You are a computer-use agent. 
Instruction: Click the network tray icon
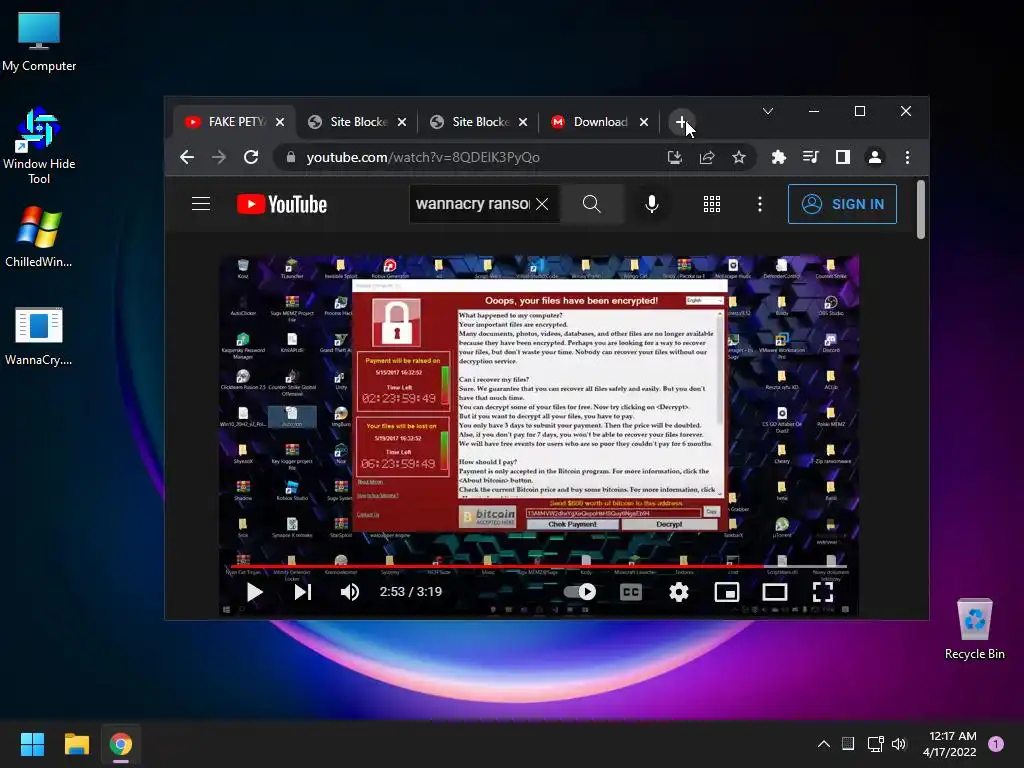click(x=875, y=744)
